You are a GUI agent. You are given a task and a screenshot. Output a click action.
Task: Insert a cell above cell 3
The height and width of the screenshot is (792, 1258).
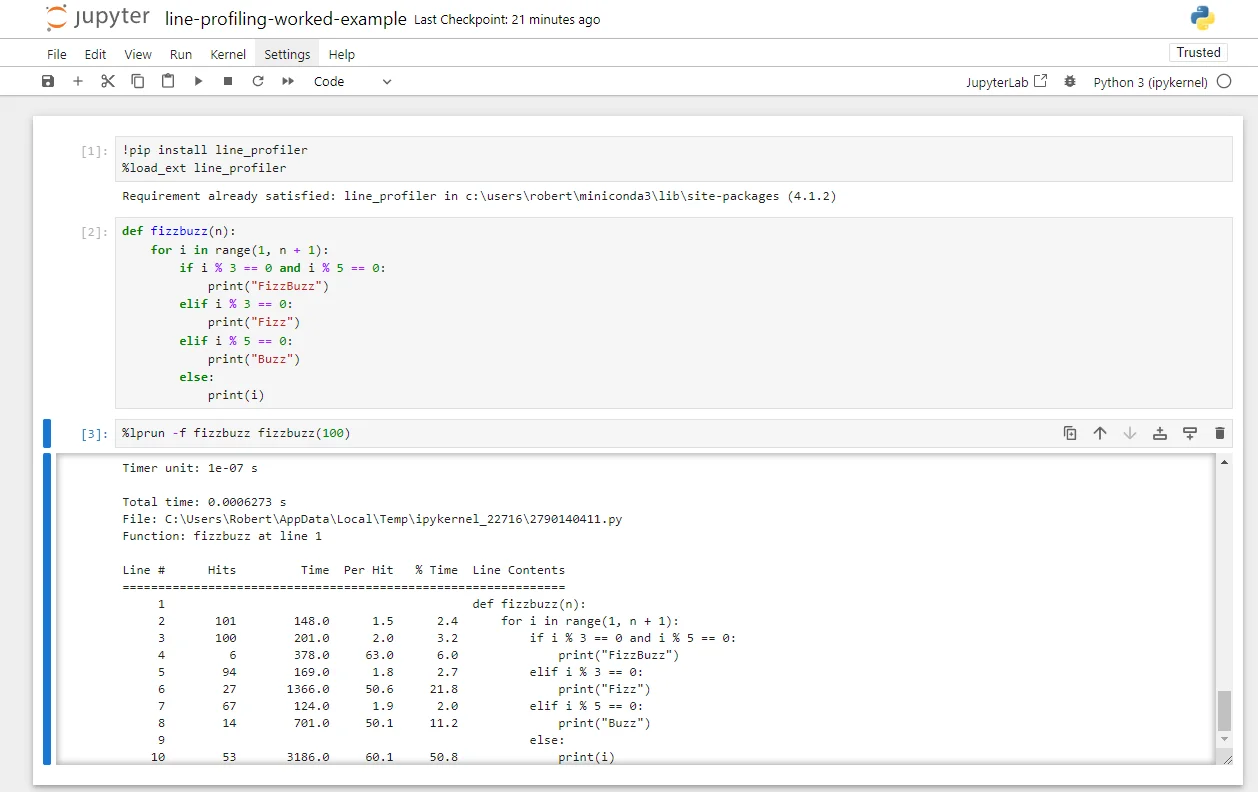[x=1160, y=433]
